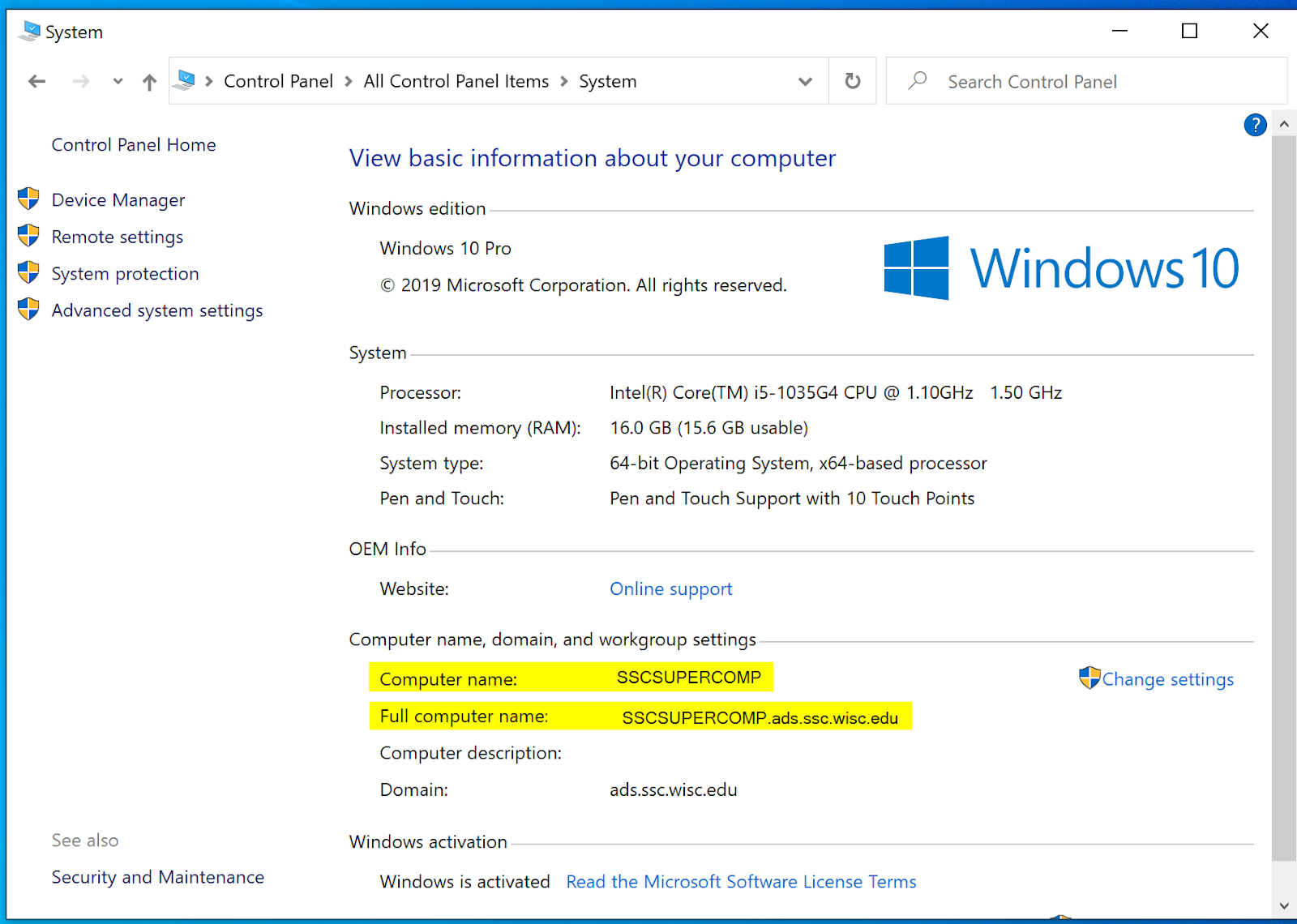Click the processor value Intel(R) Core(TM) i5-1035G4
The height and width of the screenshot is (924, 1297).
(836, 393)
